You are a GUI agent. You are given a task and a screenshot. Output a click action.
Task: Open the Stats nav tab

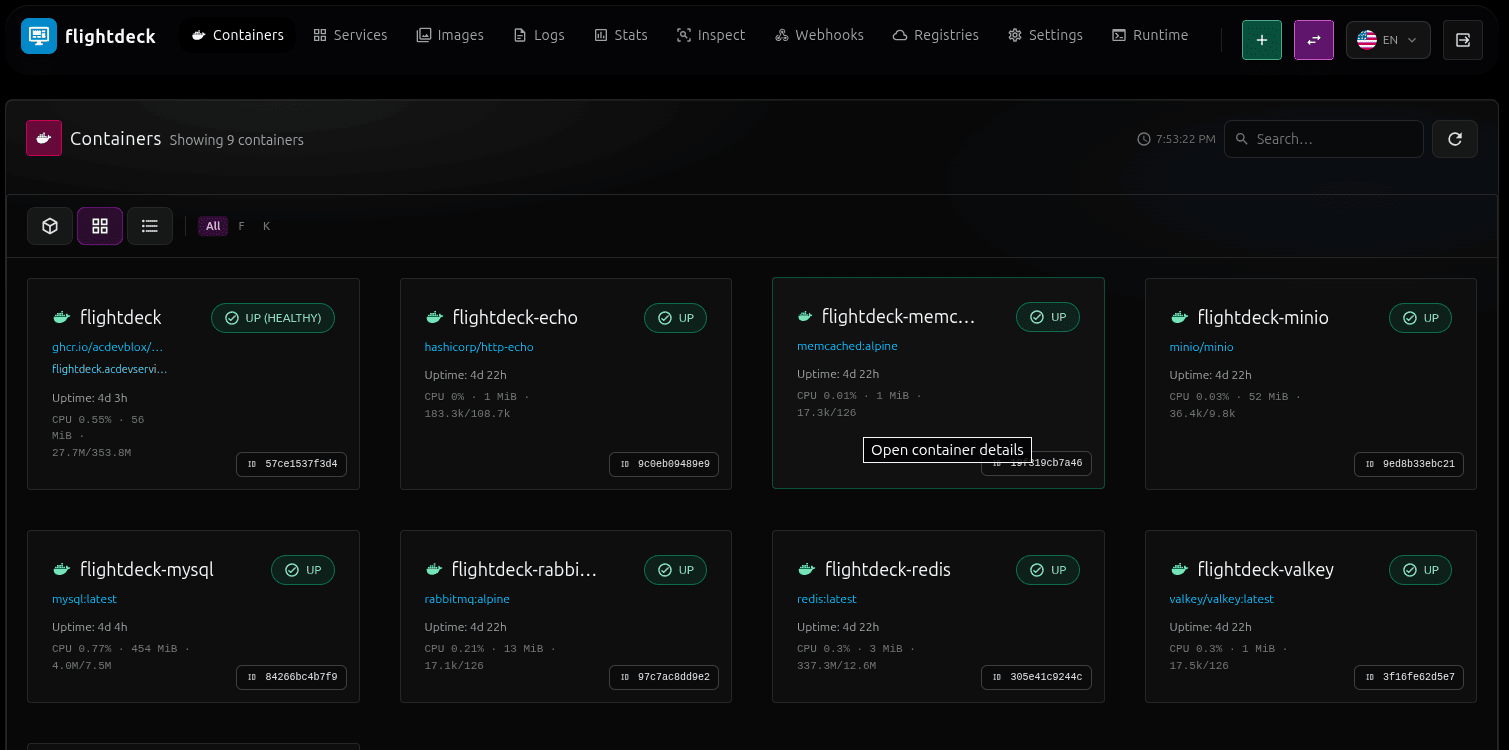click(621, 35)
